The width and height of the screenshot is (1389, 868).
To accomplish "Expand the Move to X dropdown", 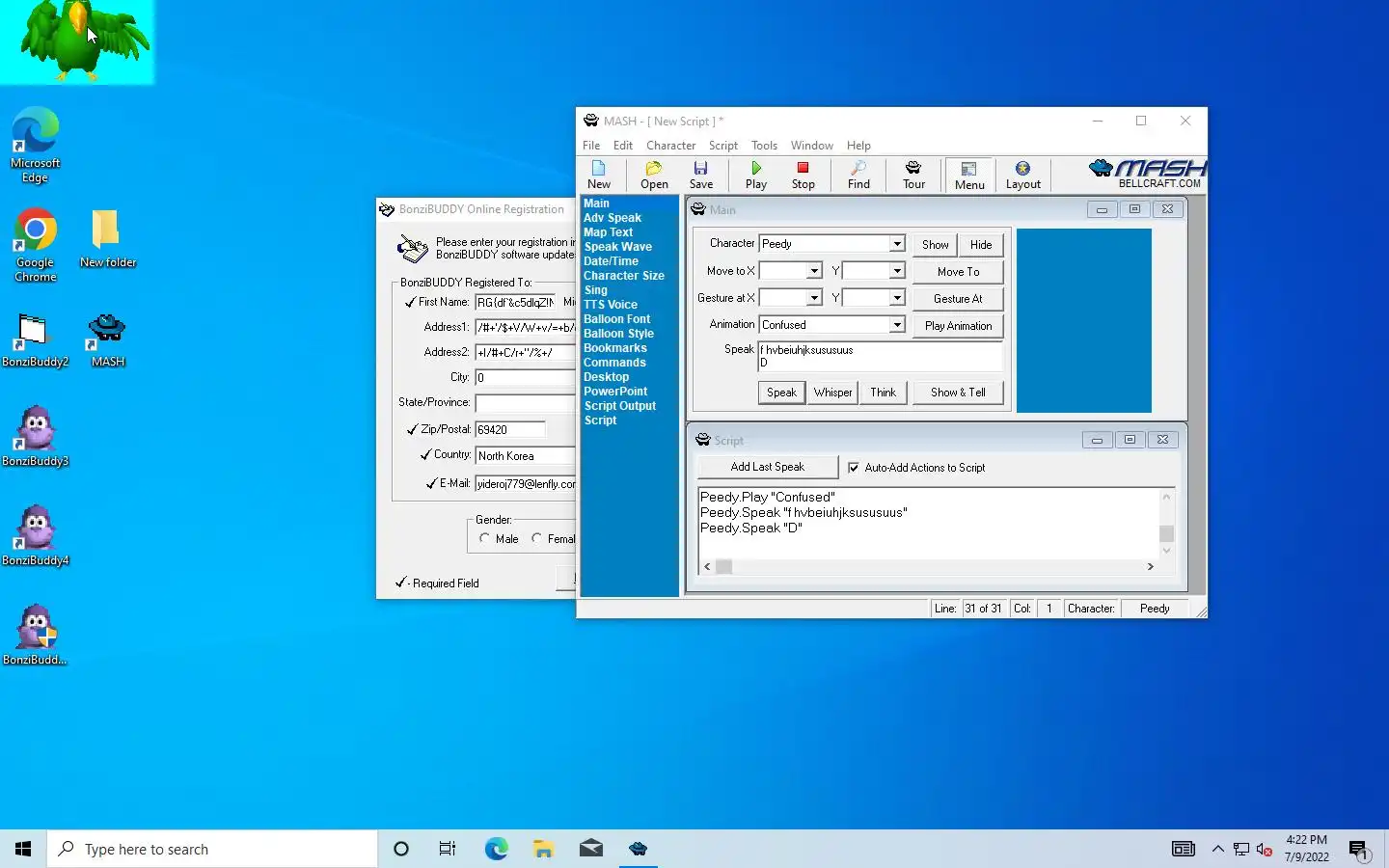I will tap(814, 271).
